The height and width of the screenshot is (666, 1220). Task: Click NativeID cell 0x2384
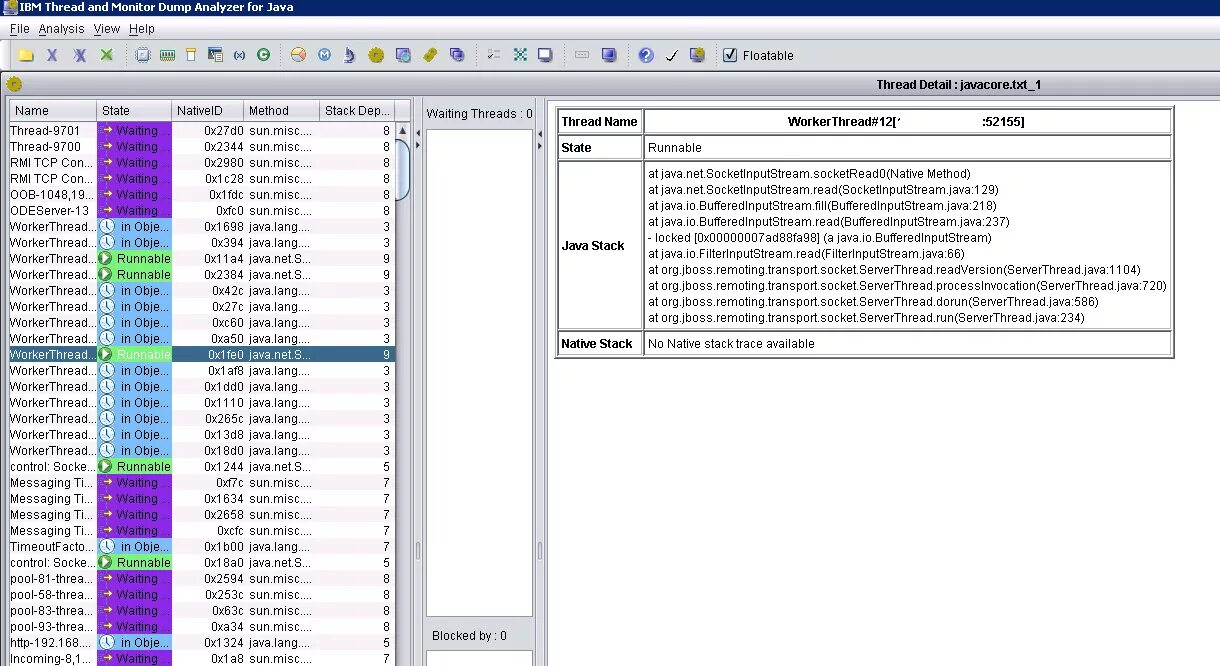pyautogui.click(x=208, y=274)
